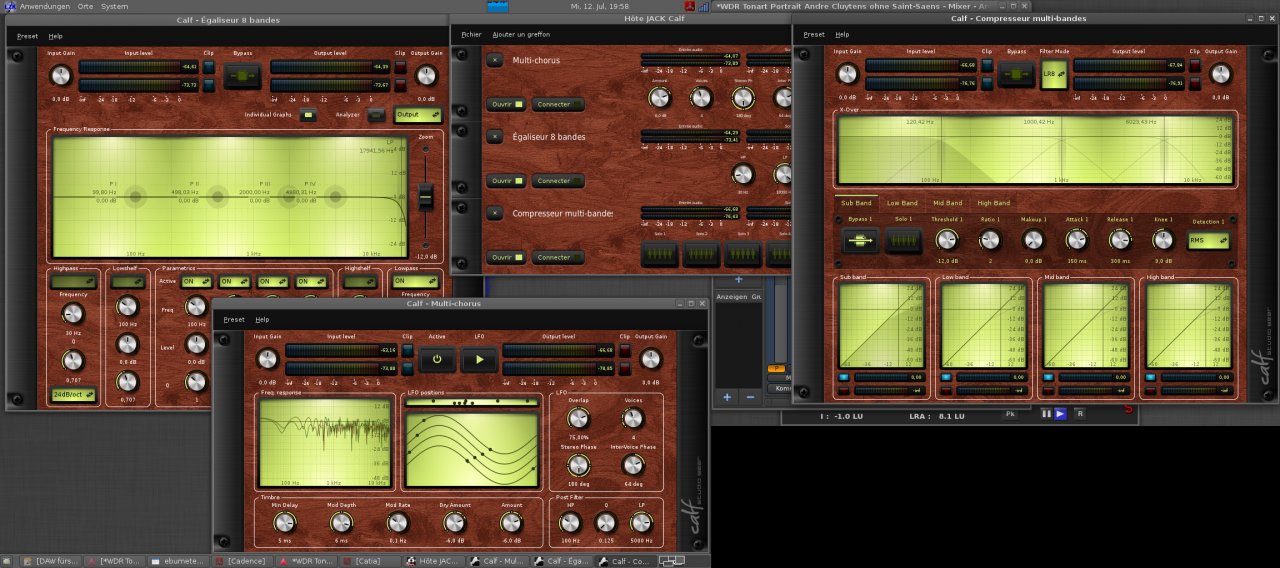Adjust the Overlap knob in Multi-chorus LFO
The width and height of the screenshot is (1280, 568).
(578, 418)
